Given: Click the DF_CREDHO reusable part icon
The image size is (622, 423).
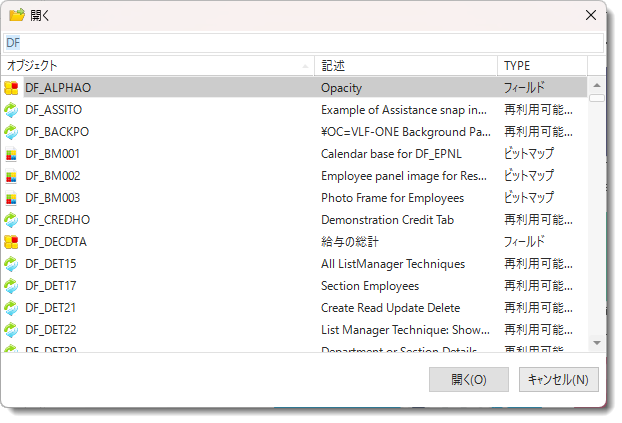Looking at the screenshot, I should (x=11, y=220).
